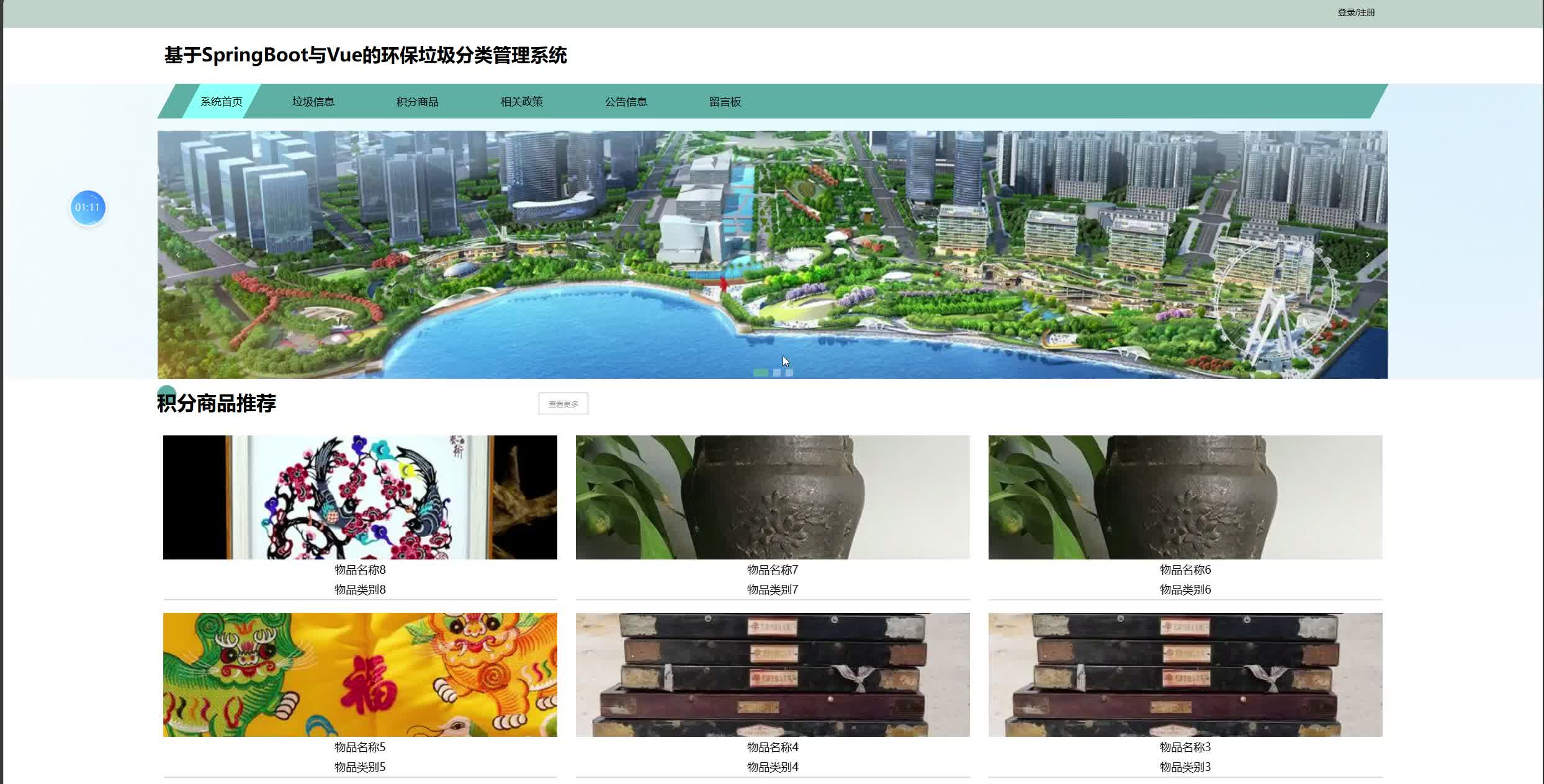Open the 物品名称7 vase product image
Image resolution: width=1544 pixels, height=784 pixels.
(x=773, y=497)
